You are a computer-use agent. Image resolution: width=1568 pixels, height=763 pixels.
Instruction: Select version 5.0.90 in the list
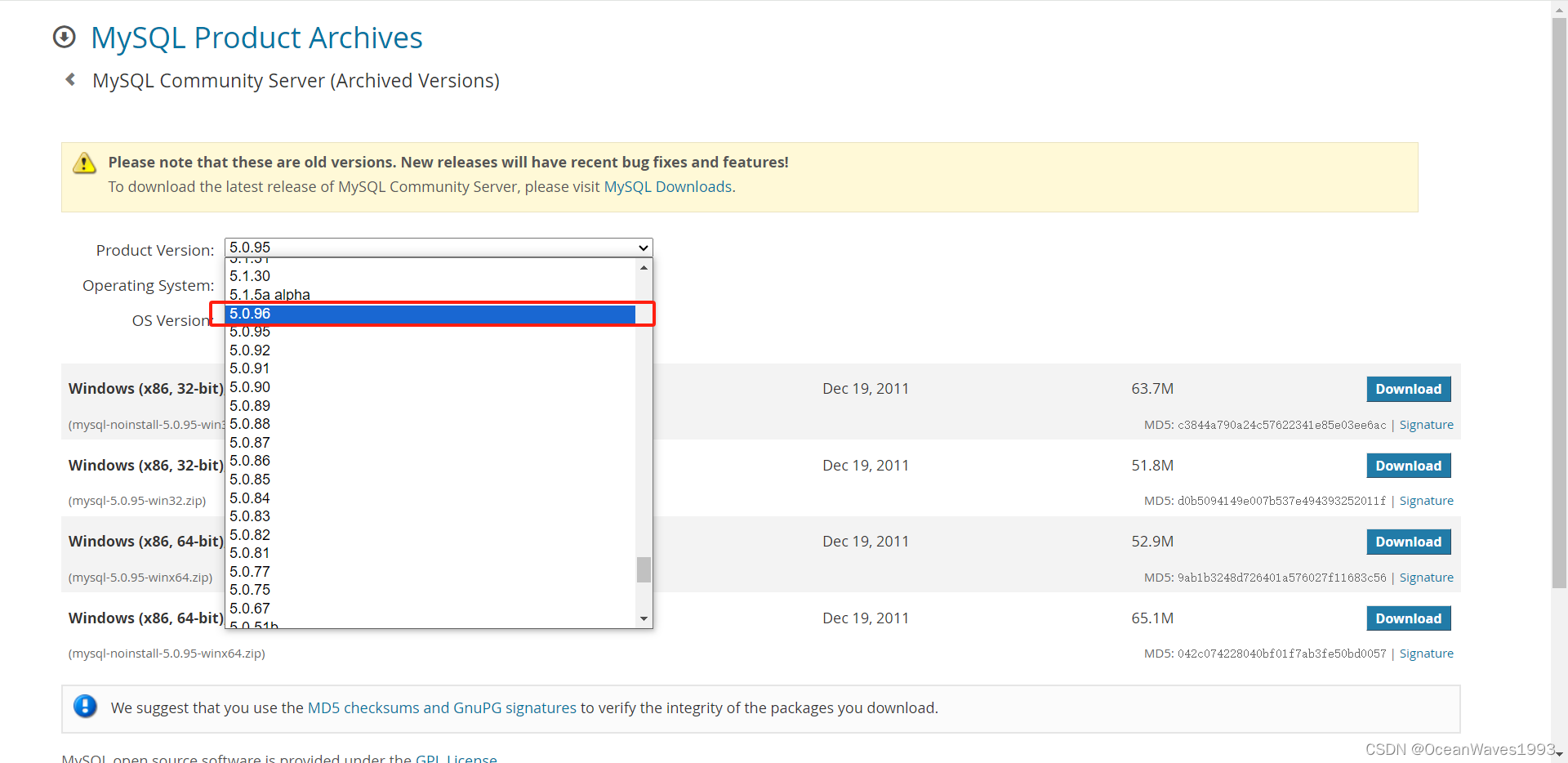(430, 387)
